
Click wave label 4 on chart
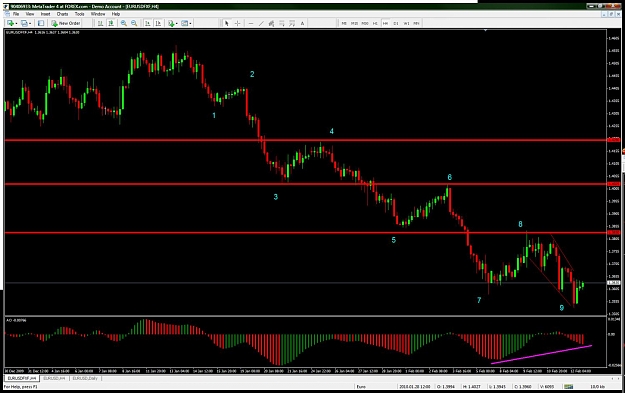coord(331,131)
